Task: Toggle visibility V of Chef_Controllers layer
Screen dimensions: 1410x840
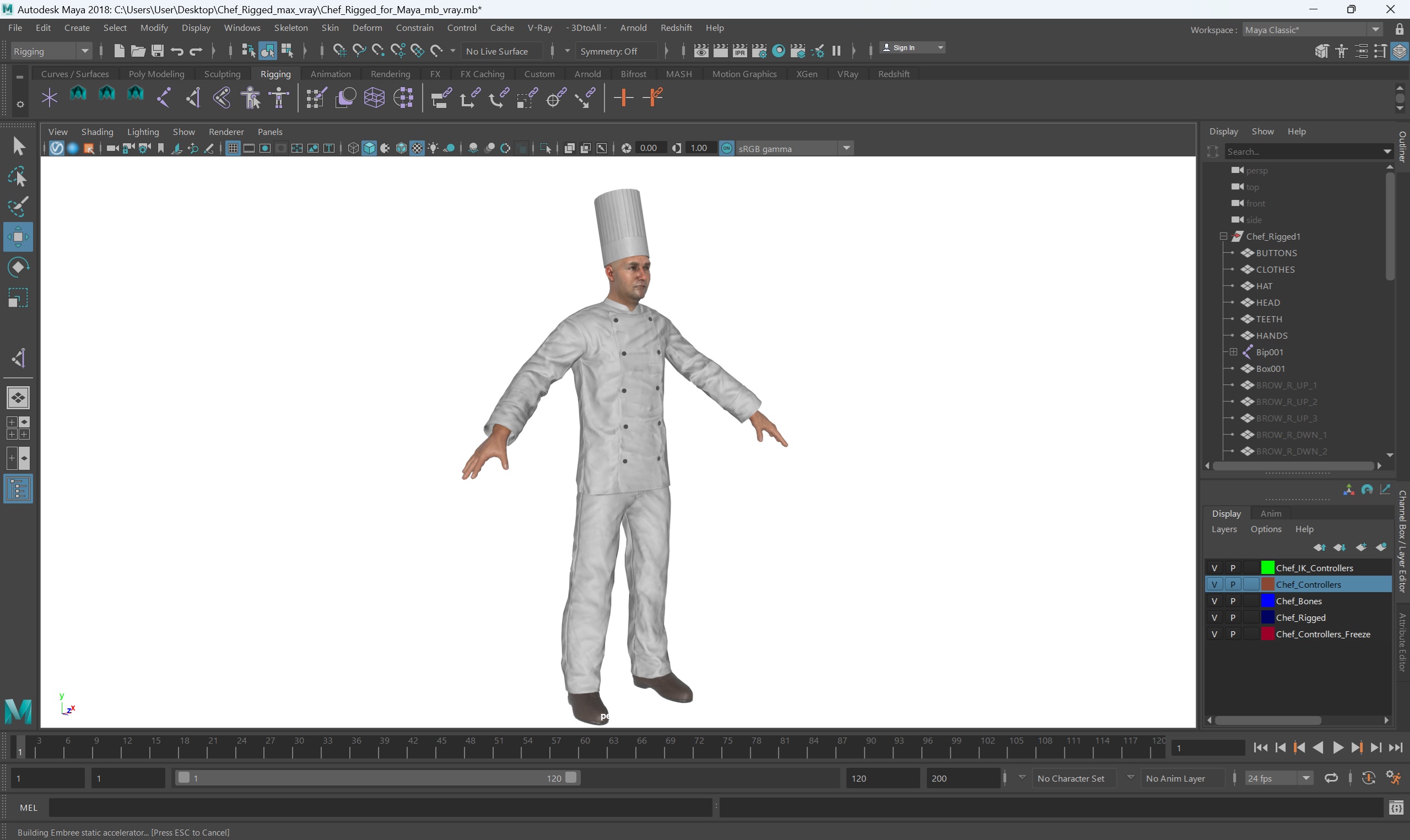Action: [1214, 584]
